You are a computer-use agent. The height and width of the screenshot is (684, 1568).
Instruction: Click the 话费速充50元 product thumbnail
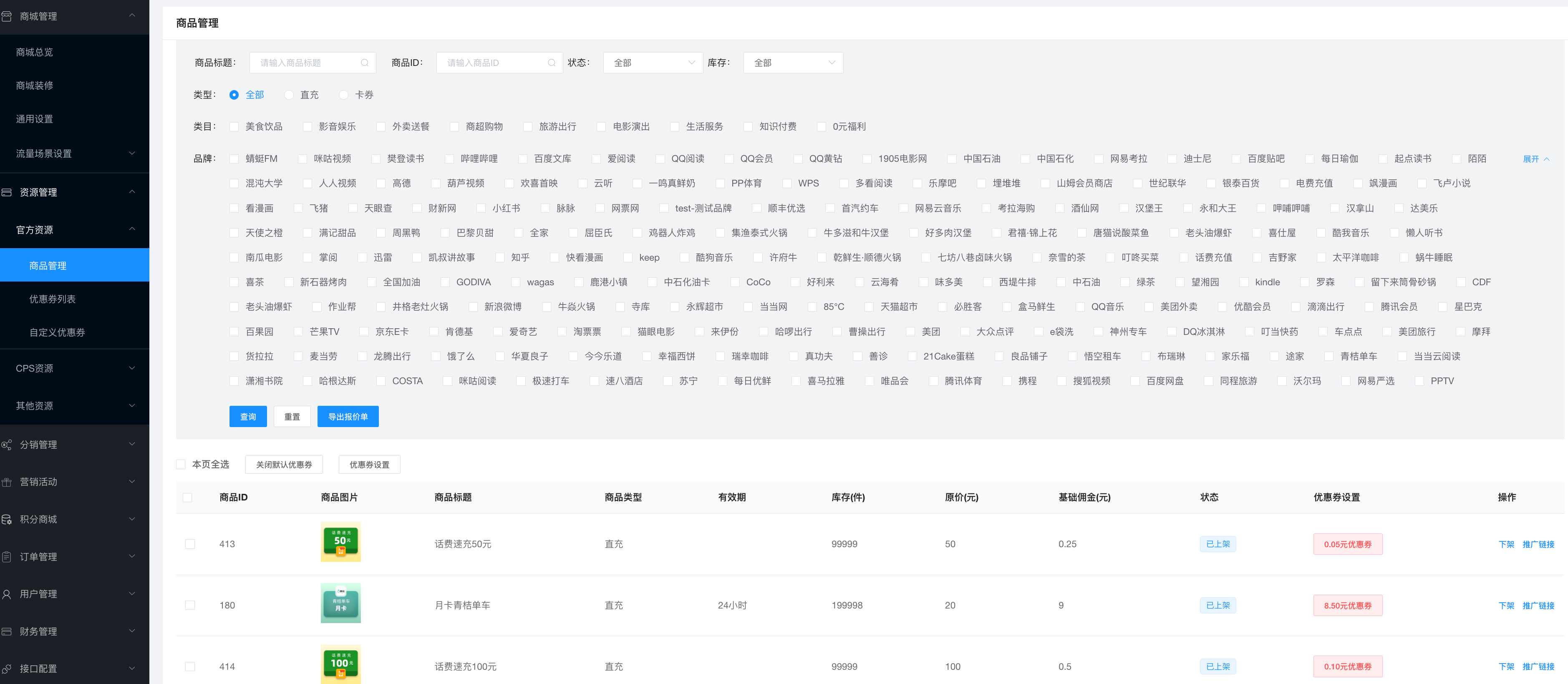click(x=340, y=542)
